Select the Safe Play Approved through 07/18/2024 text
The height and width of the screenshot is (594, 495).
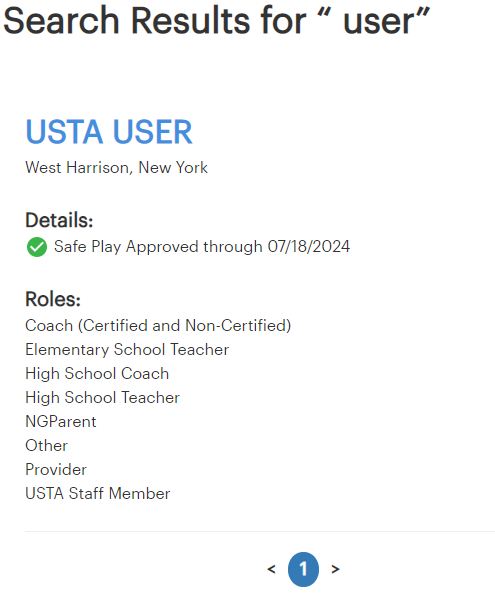[x=202, y=247]
